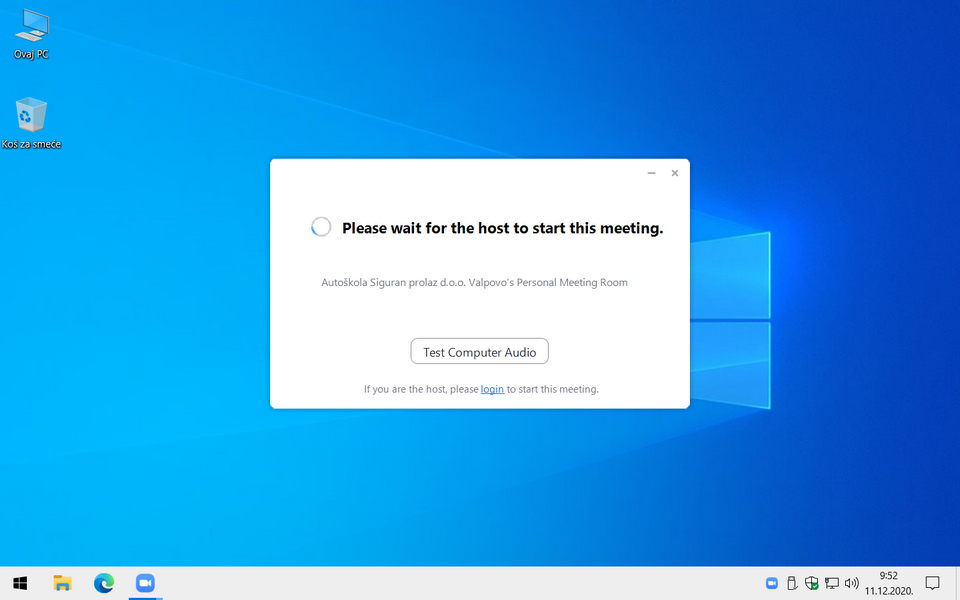Open the clock showing 9:52 11.12.2020.

[889, 583]
